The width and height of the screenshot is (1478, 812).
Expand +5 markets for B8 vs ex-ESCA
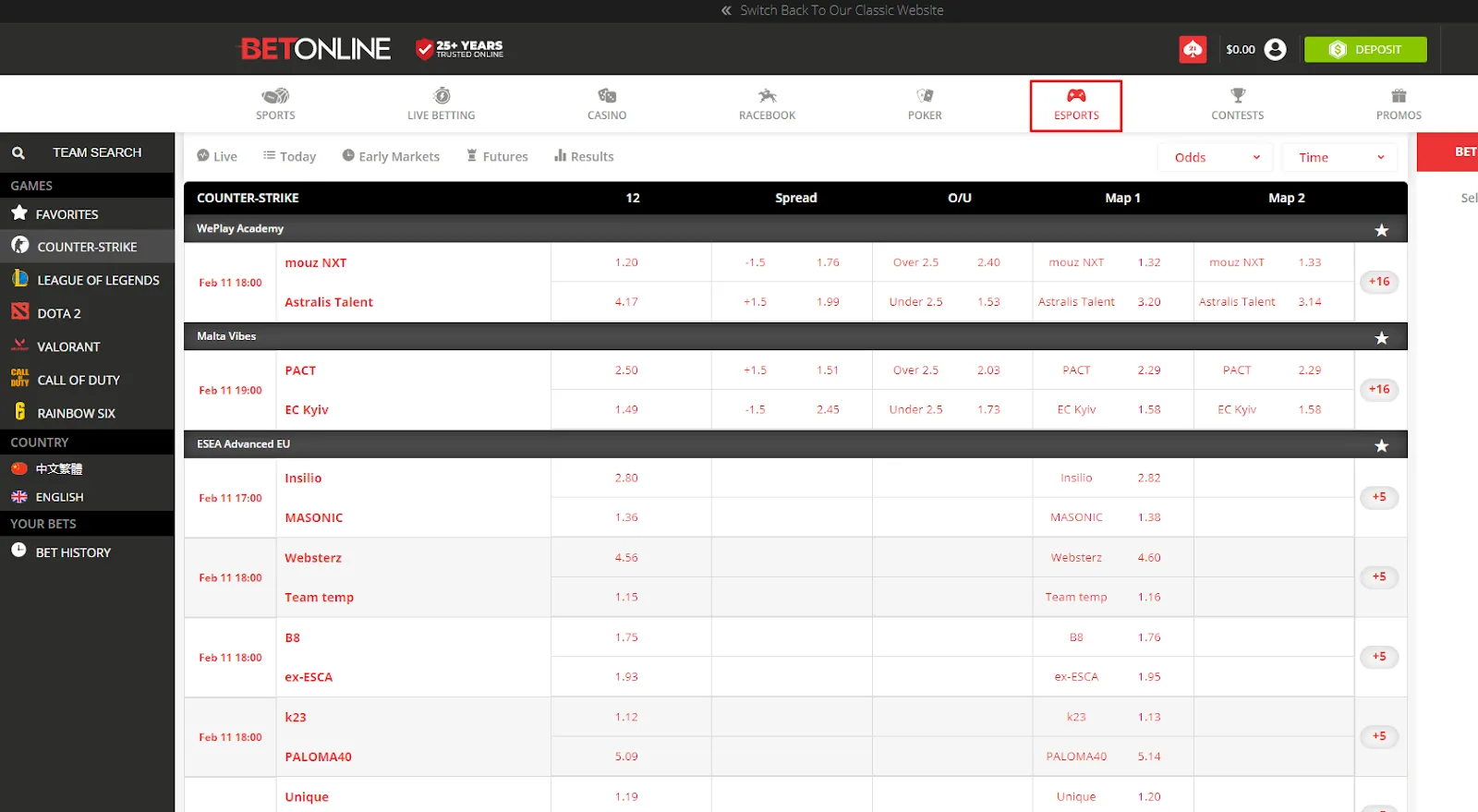[x=1379, y=657]
